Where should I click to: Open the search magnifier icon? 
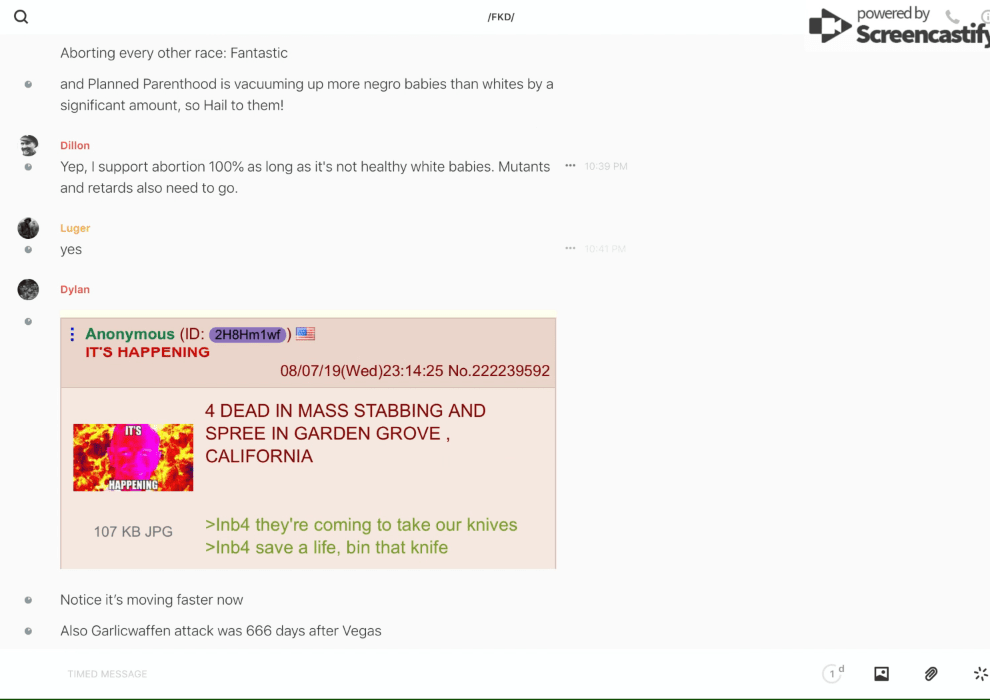(x=21, y=17)
